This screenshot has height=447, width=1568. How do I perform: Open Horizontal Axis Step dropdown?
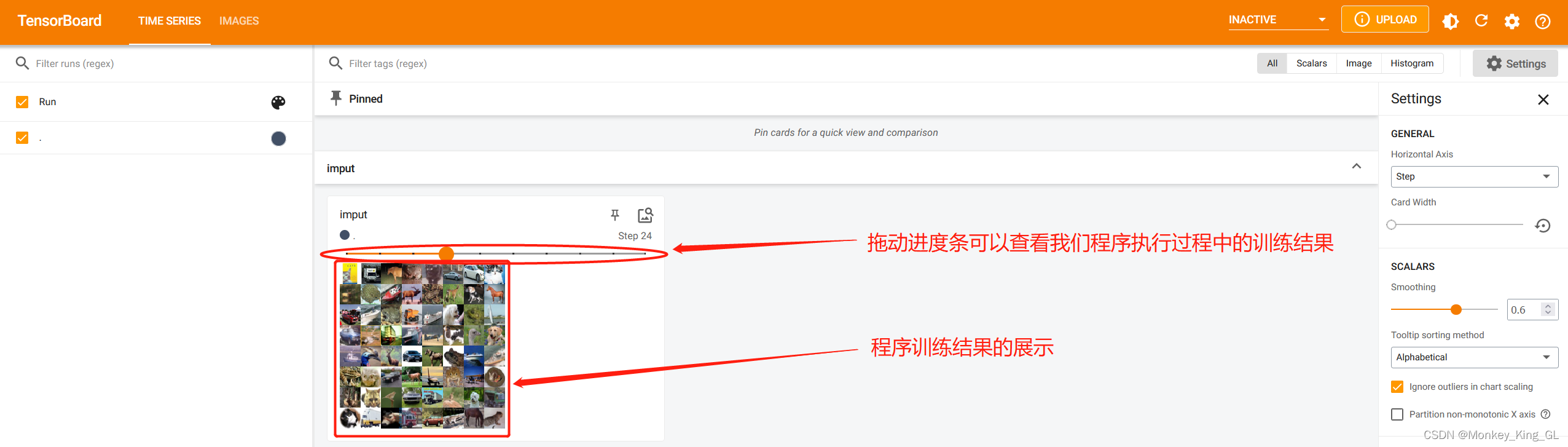point(1475,176)
